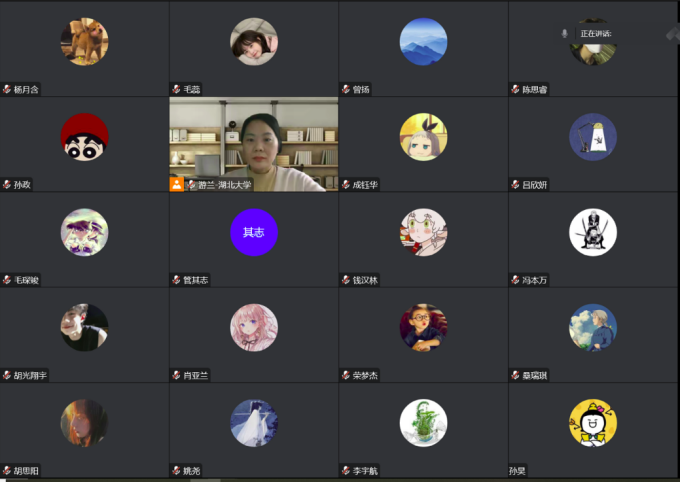
Task: Click the muted mic icon next to 钱汉林
Action: pyautogui.click(x=346, y=280)
